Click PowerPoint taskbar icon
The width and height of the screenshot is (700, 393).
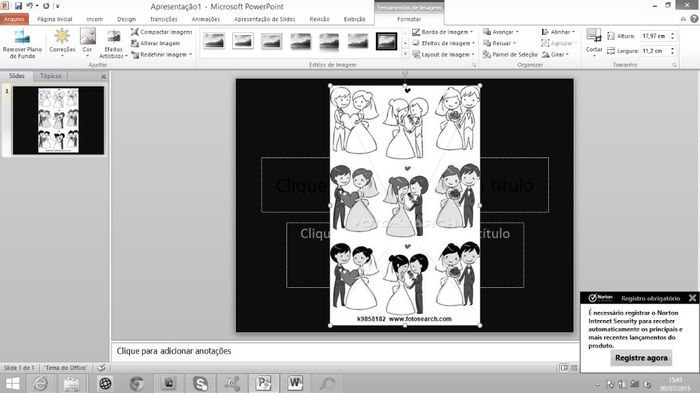[x=263, y=384]
